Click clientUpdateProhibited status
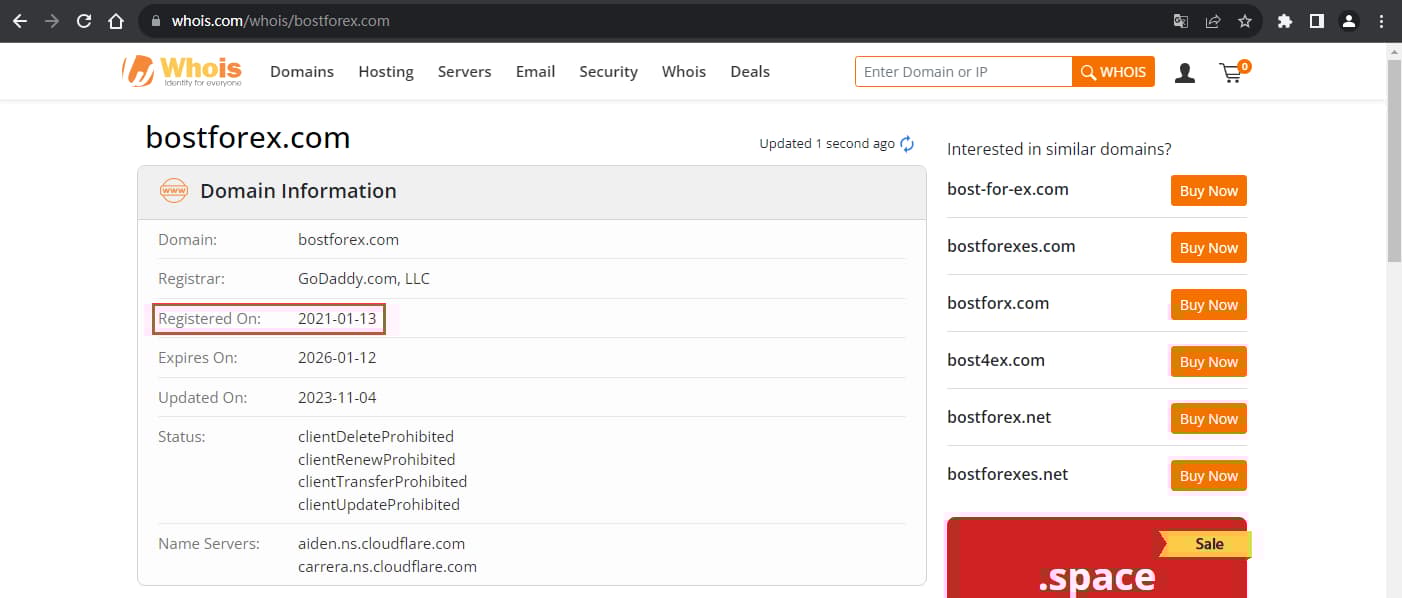The image size is (1402, 598). [x=379, y=505]
